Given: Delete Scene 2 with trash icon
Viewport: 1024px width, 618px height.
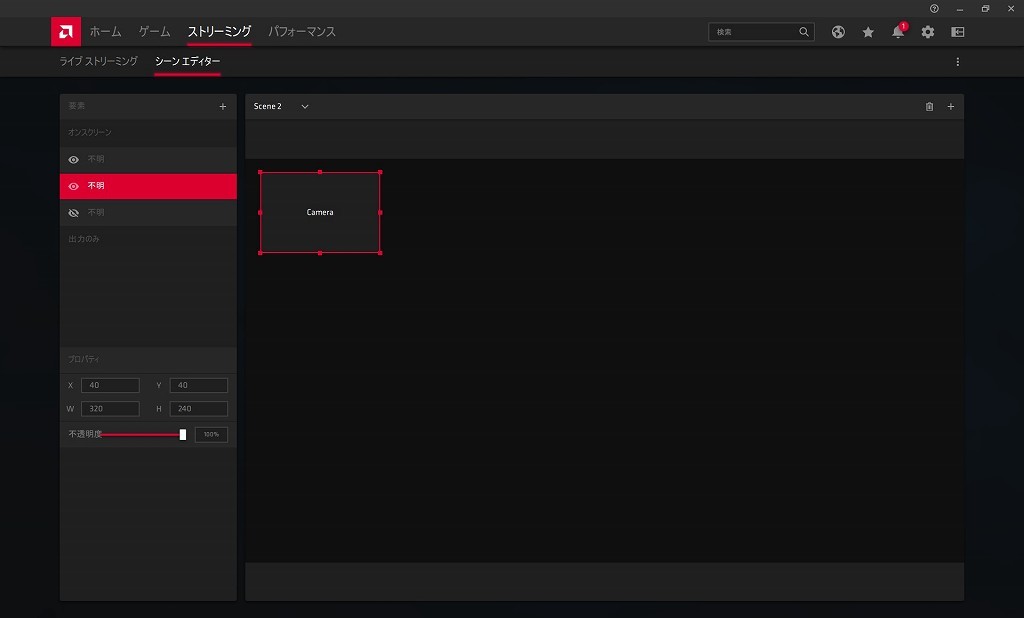Looking at the screenshot, I should tap(929, 106).
